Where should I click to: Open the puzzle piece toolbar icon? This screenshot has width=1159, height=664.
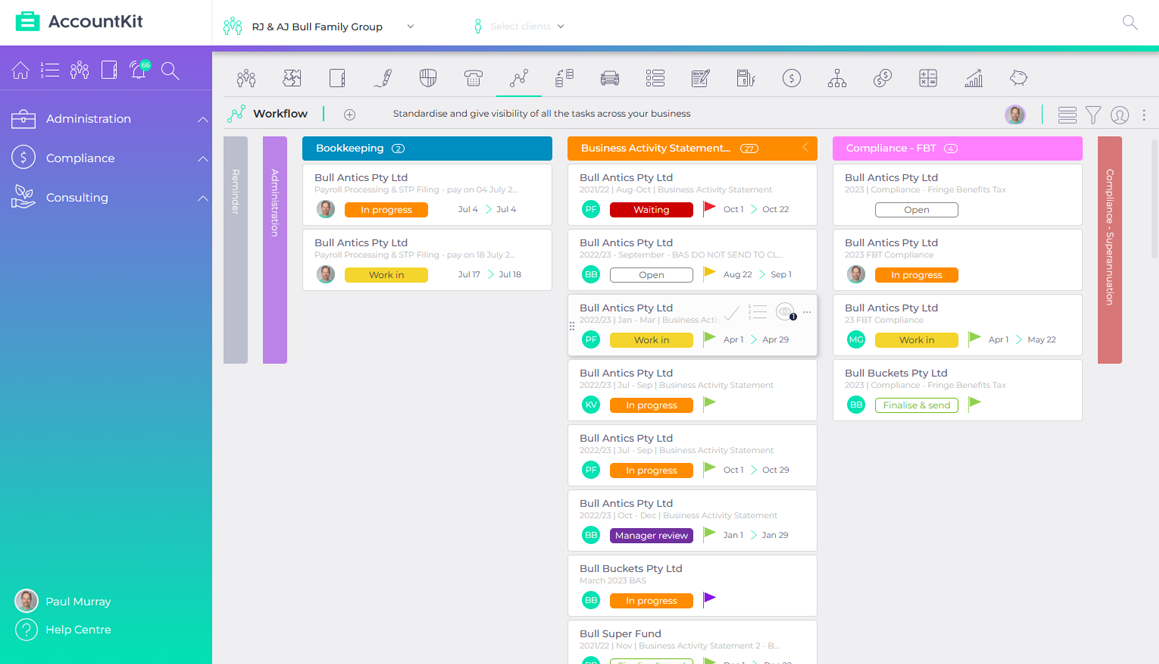pos(292,78)
